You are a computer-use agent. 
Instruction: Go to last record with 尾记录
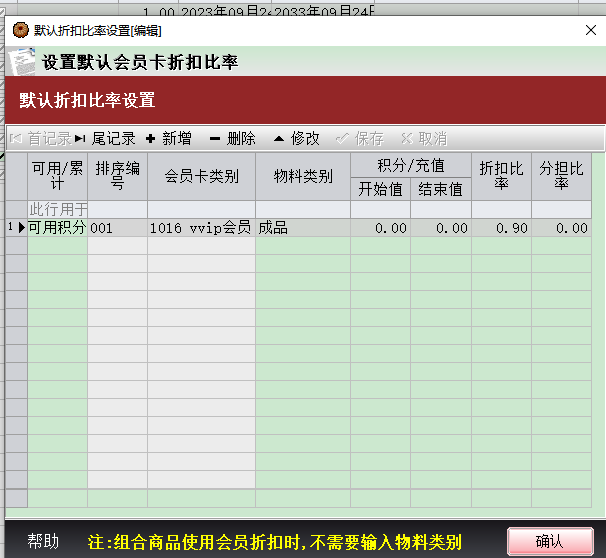(x=105, y=138)
